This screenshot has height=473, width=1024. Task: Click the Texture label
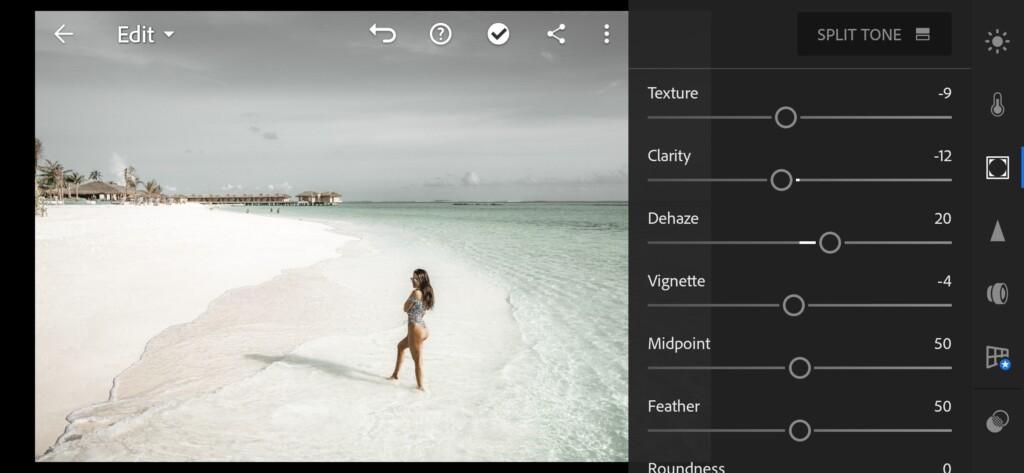[x=673, y=93]
